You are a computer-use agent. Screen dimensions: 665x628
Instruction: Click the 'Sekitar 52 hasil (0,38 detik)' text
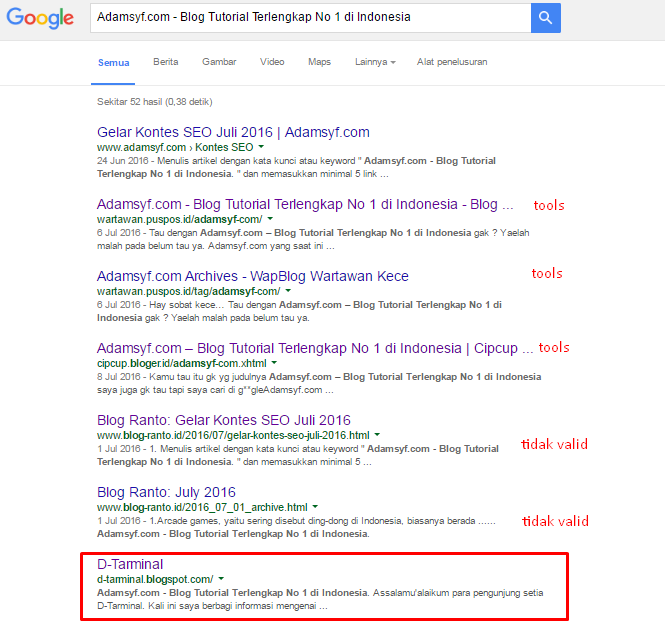[x=154, y=102]
